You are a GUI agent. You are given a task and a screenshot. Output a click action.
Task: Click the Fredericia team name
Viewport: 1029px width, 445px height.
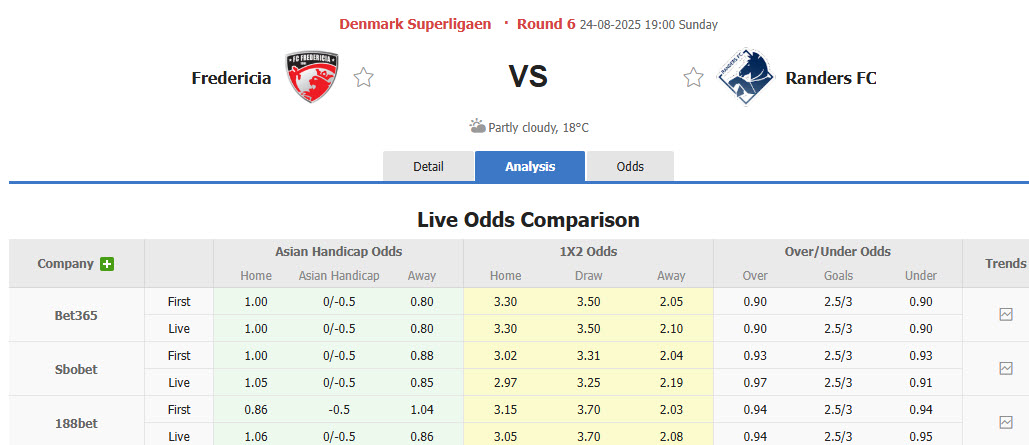coord(231,78)
